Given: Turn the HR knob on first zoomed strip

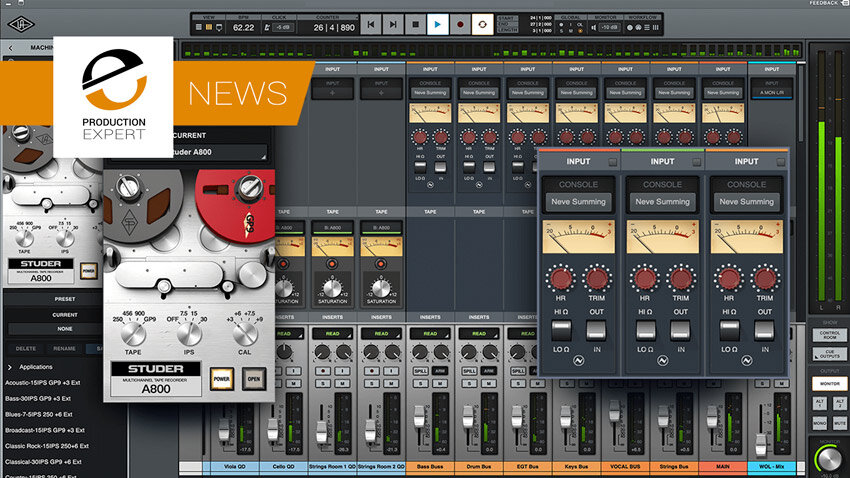Looking at the screenshot, I should (561, 279).
